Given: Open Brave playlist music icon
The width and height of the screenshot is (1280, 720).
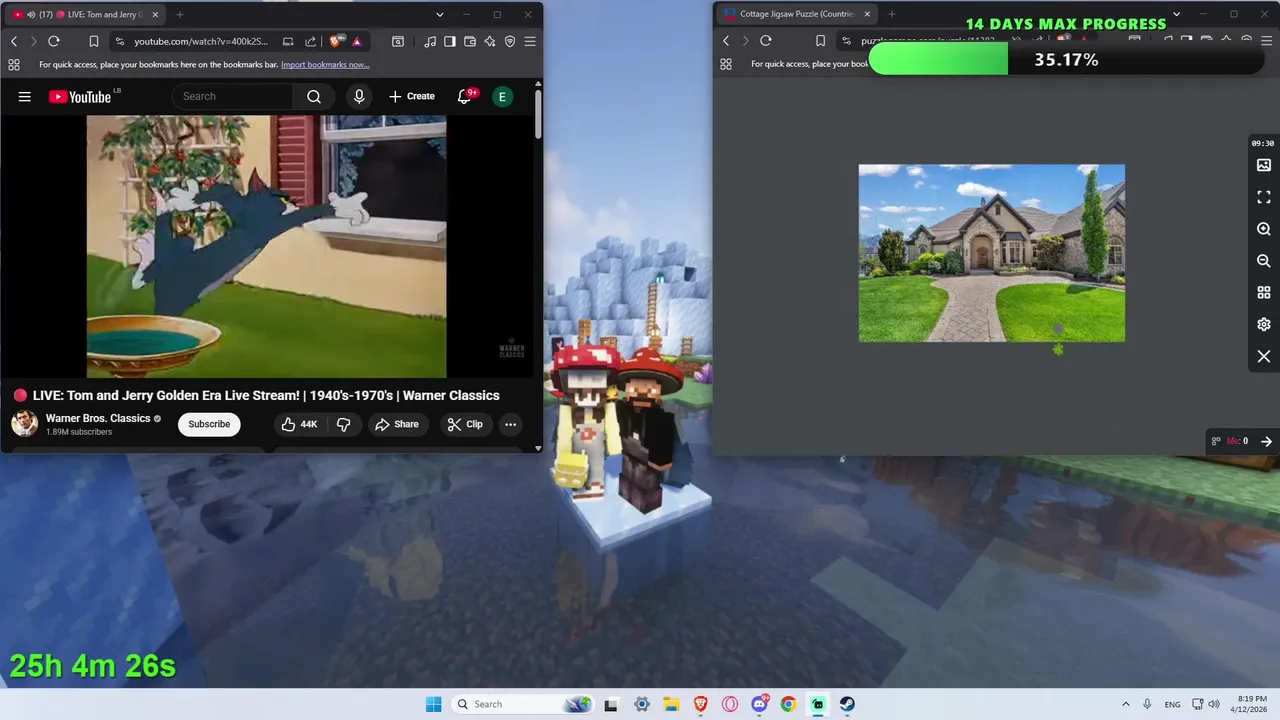Looking at the screenshot, I should 430,41.
